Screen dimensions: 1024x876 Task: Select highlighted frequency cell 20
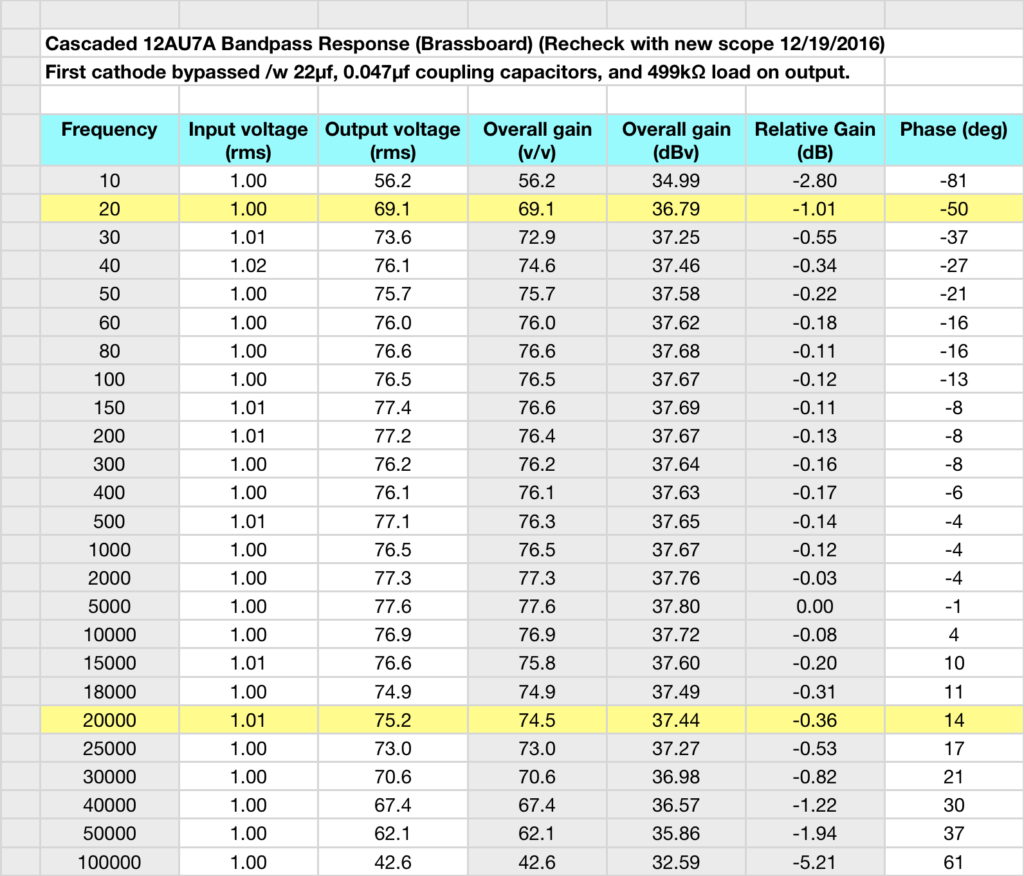point(109,209)
